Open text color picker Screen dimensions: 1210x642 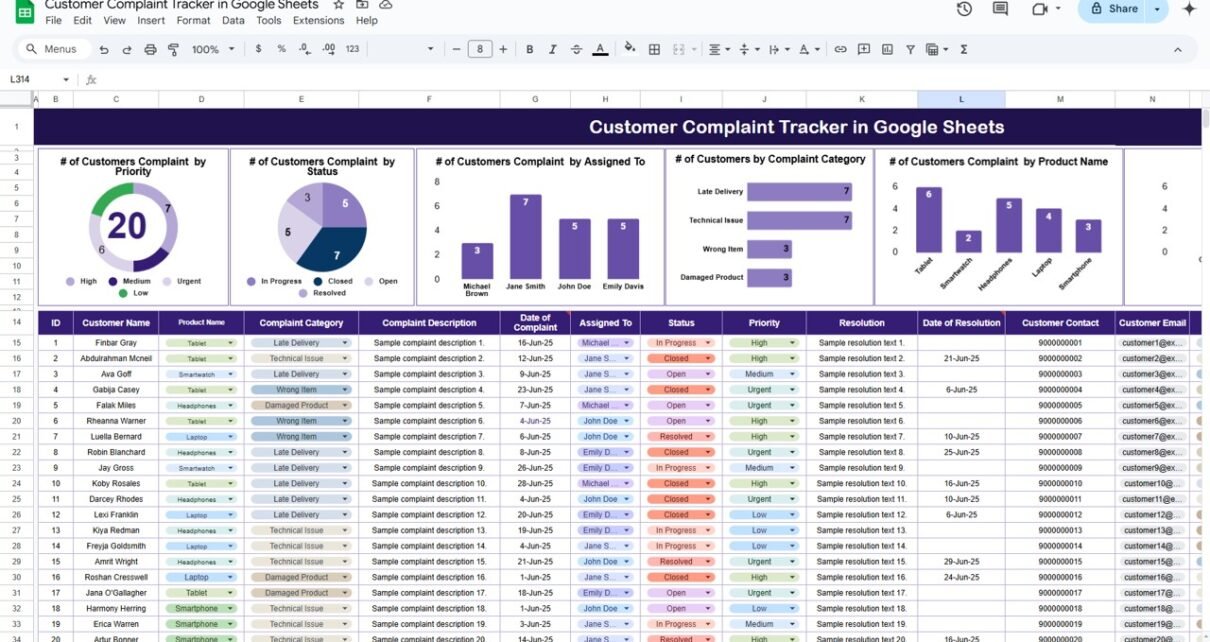(600, 49)
